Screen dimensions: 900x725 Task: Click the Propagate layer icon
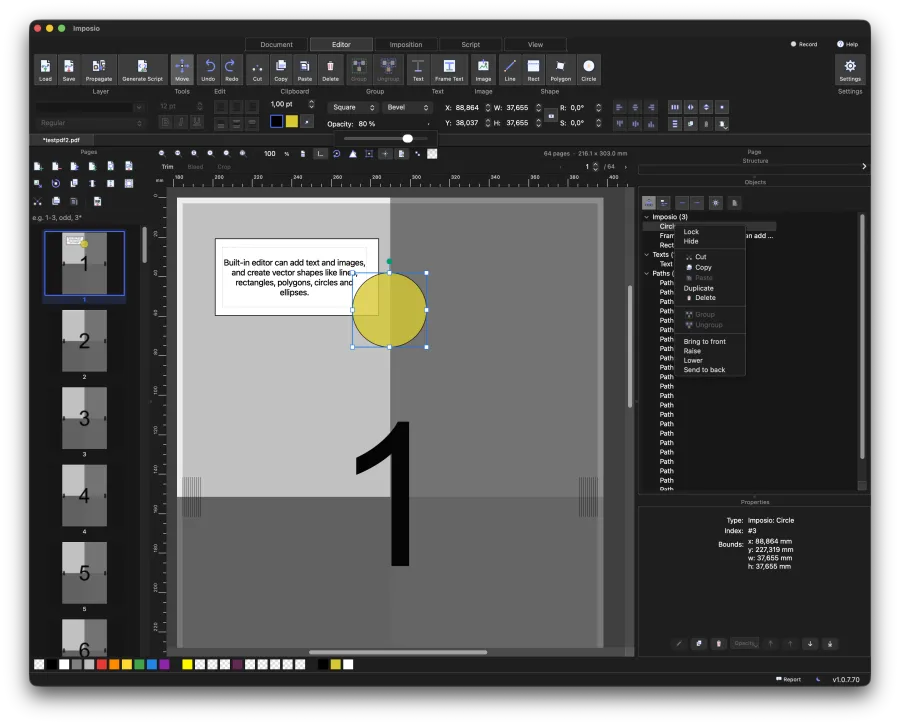[99, 70]
